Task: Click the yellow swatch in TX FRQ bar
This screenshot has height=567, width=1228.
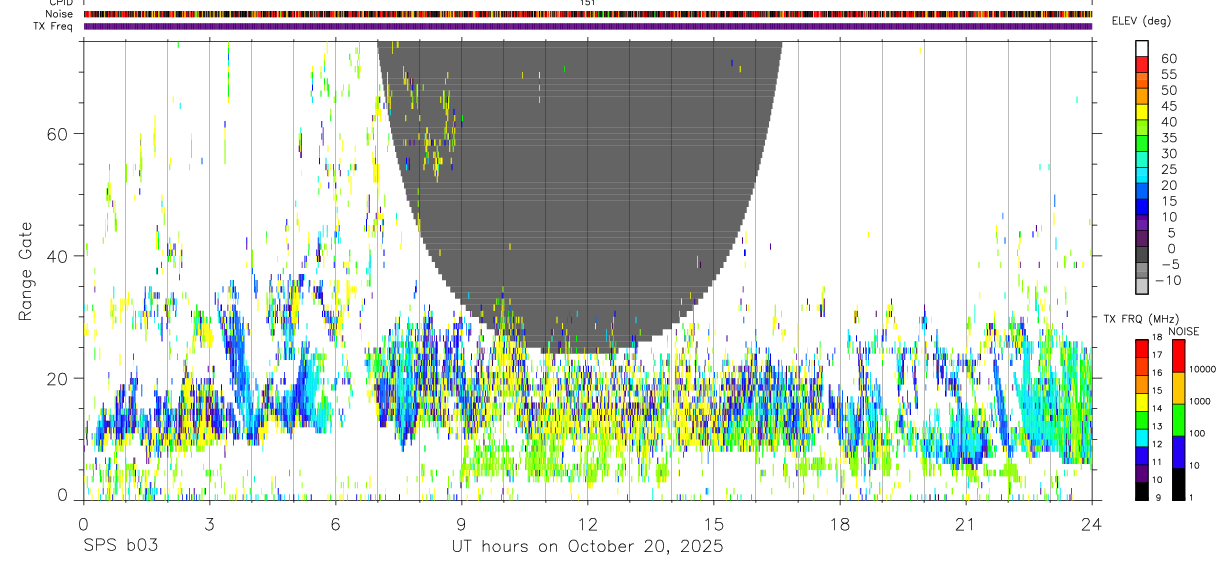Action: pyautogui.click(x=1142, y=402)
